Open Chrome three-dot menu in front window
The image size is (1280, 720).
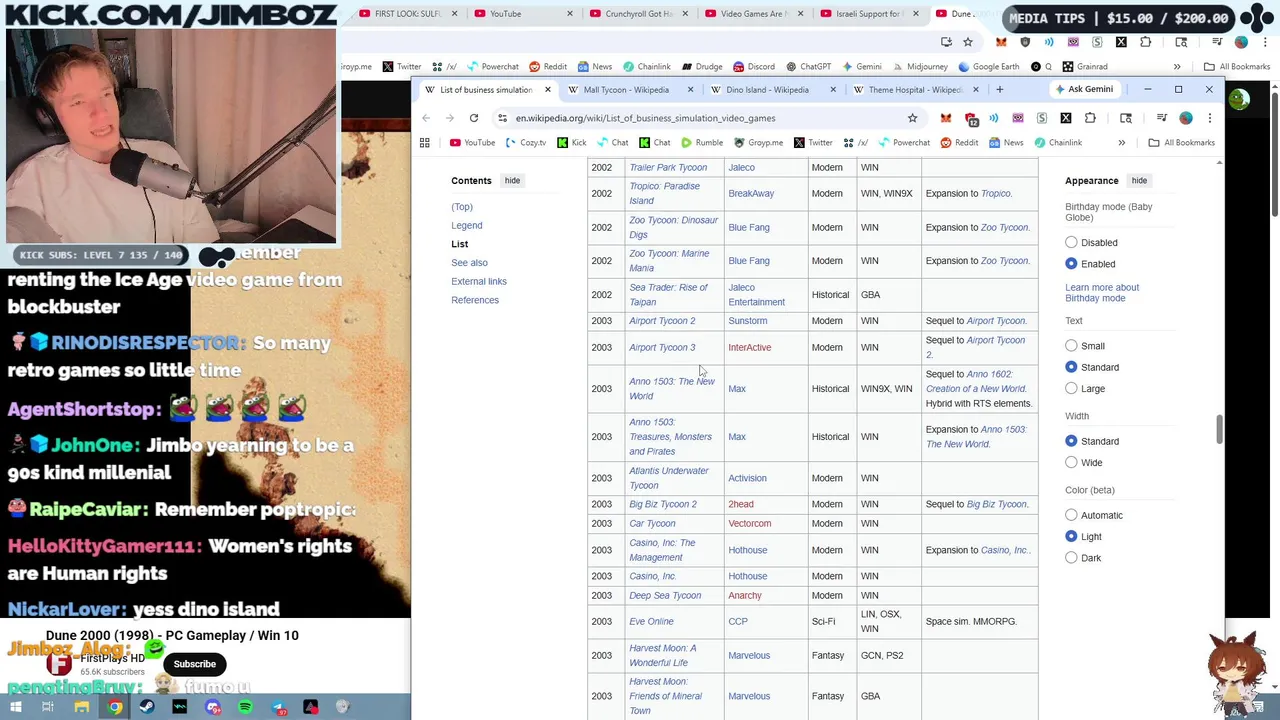pos(1209,118)
